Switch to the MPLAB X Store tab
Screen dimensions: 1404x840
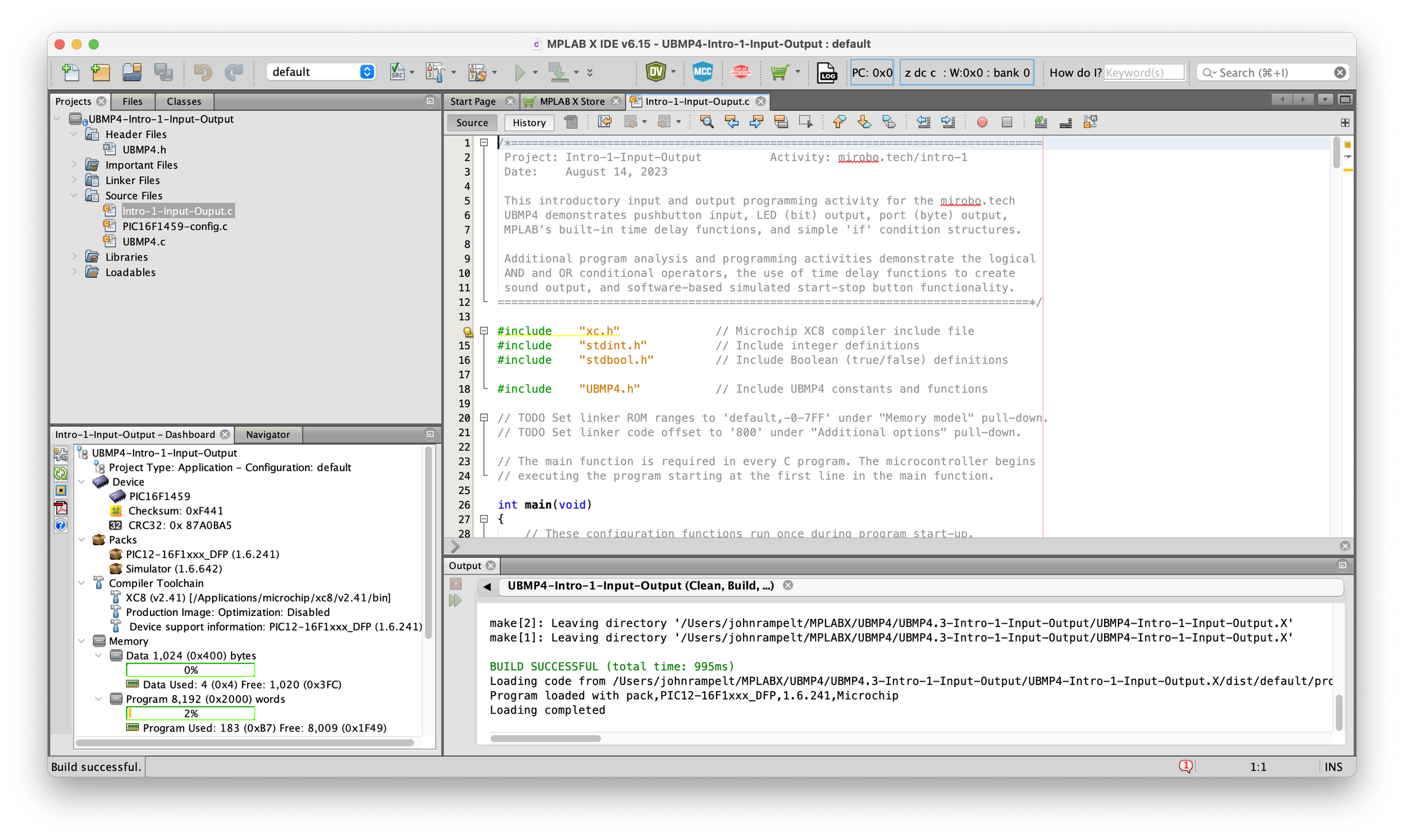coord(572,101)
